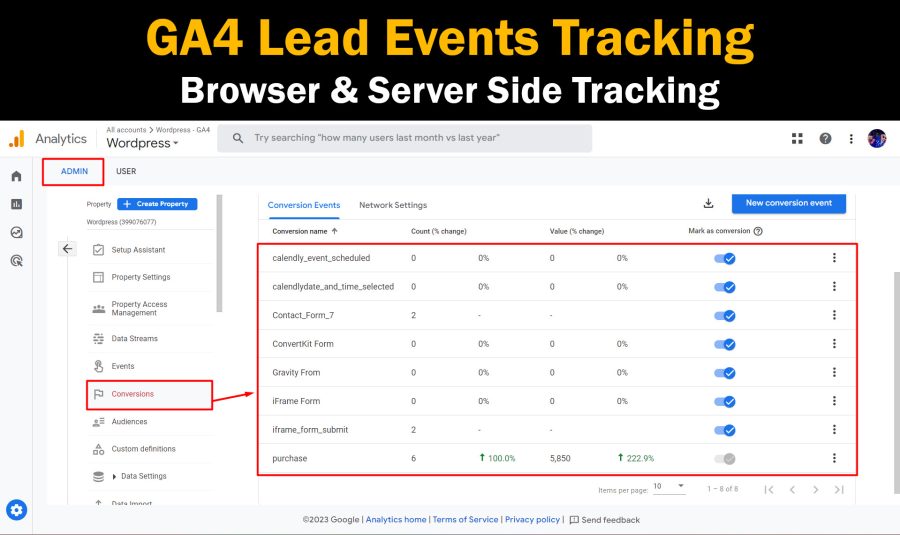Open more options for ConvertKit Form

click(834, 343)
